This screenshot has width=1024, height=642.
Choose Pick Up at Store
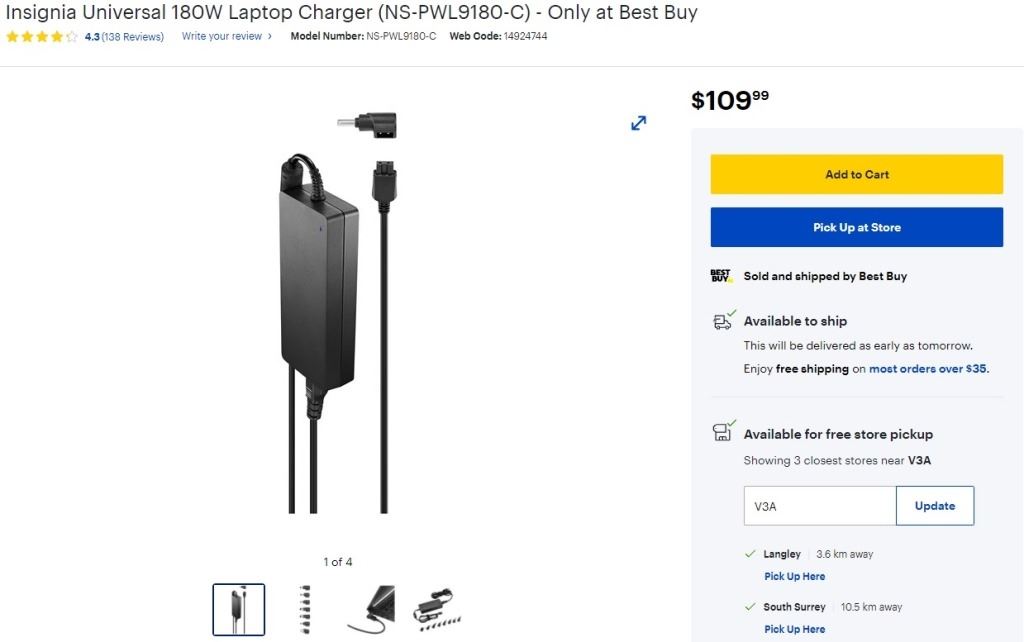857,227
